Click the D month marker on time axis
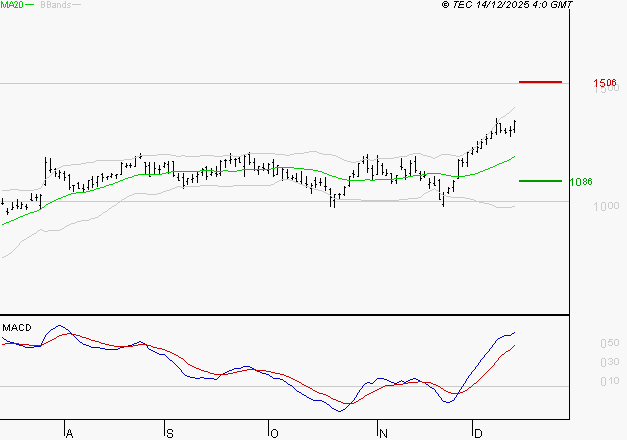Image resolution: width=627 pixels, height=440 pixels. (x=478, y=433)
